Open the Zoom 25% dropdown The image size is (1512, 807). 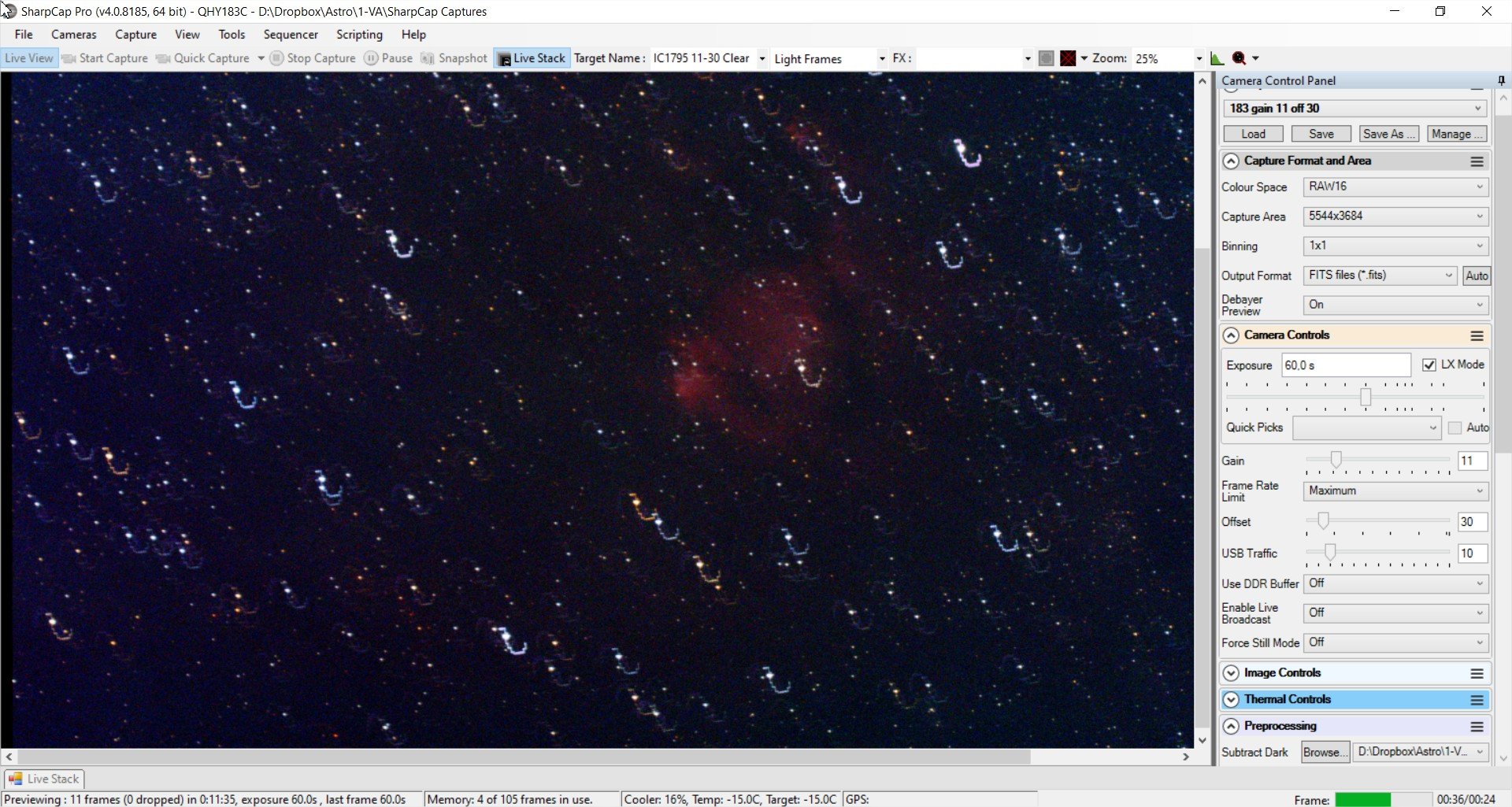click(x=1199, y=58)
